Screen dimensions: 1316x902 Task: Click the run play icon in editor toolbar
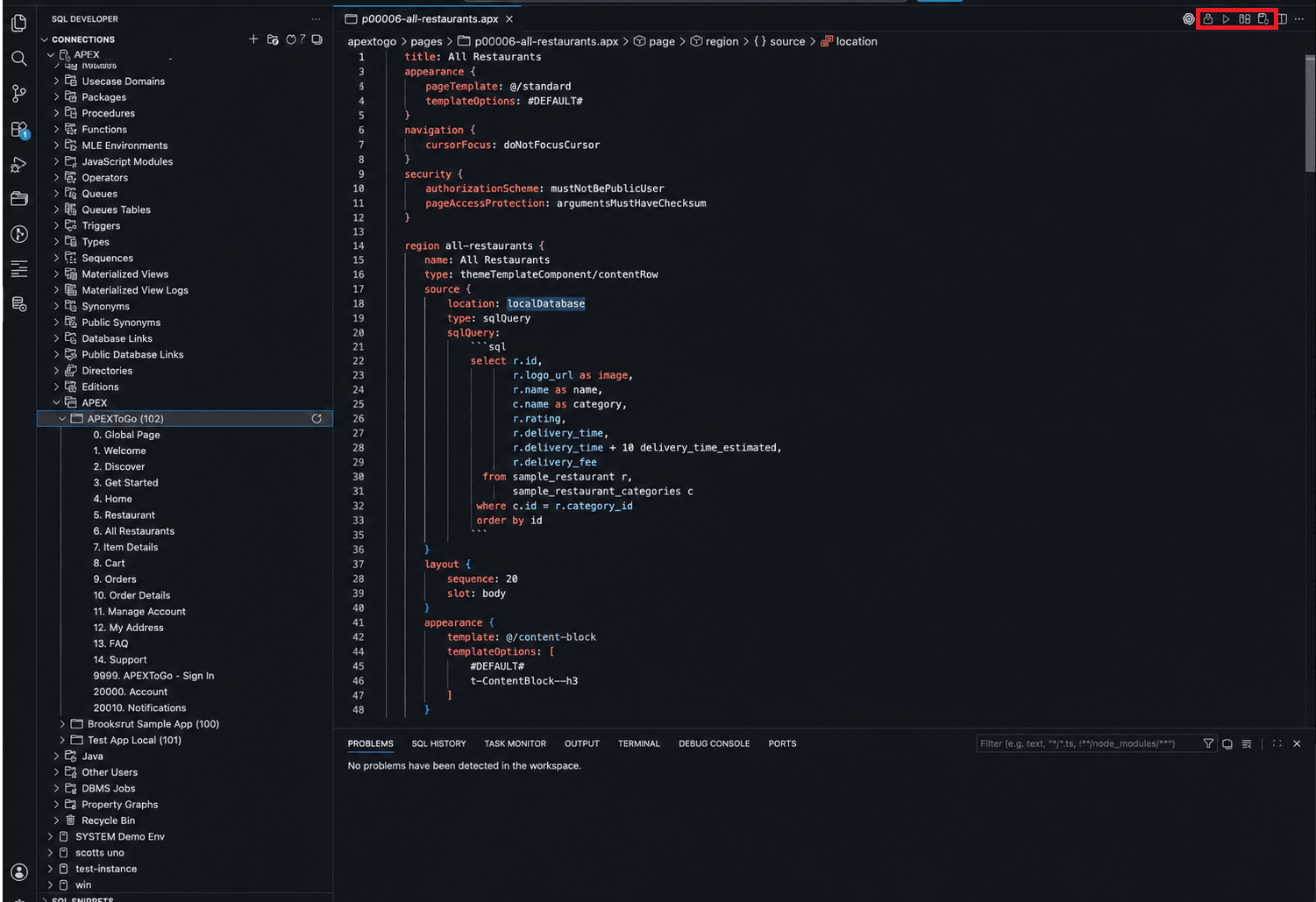click(1226, 18)
